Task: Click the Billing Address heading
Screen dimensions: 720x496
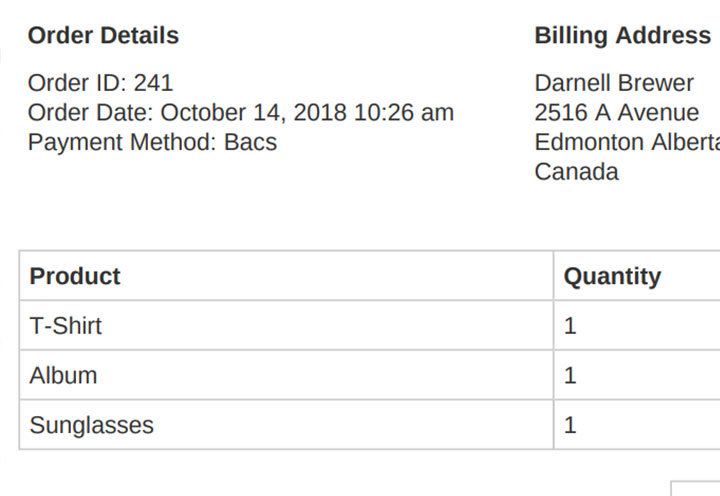Action: coord(623,35)
